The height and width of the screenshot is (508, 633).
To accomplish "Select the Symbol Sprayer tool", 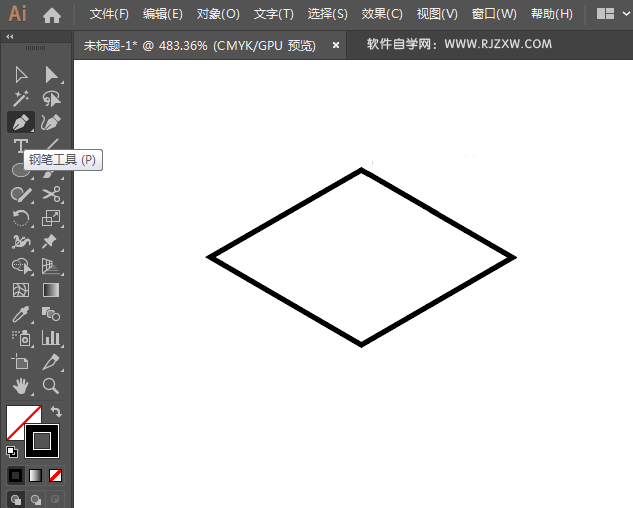I will point(21,338).
